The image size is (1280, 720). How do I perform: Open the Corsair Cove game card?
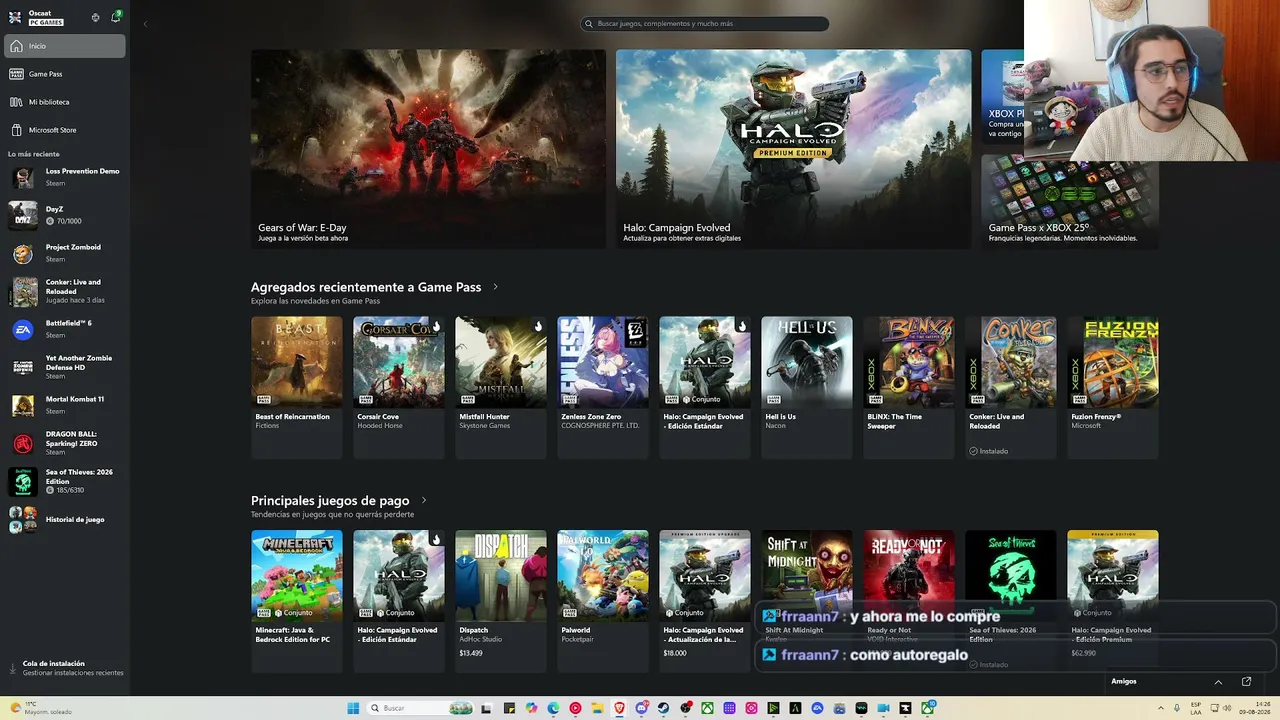click(x=398, y=388)
